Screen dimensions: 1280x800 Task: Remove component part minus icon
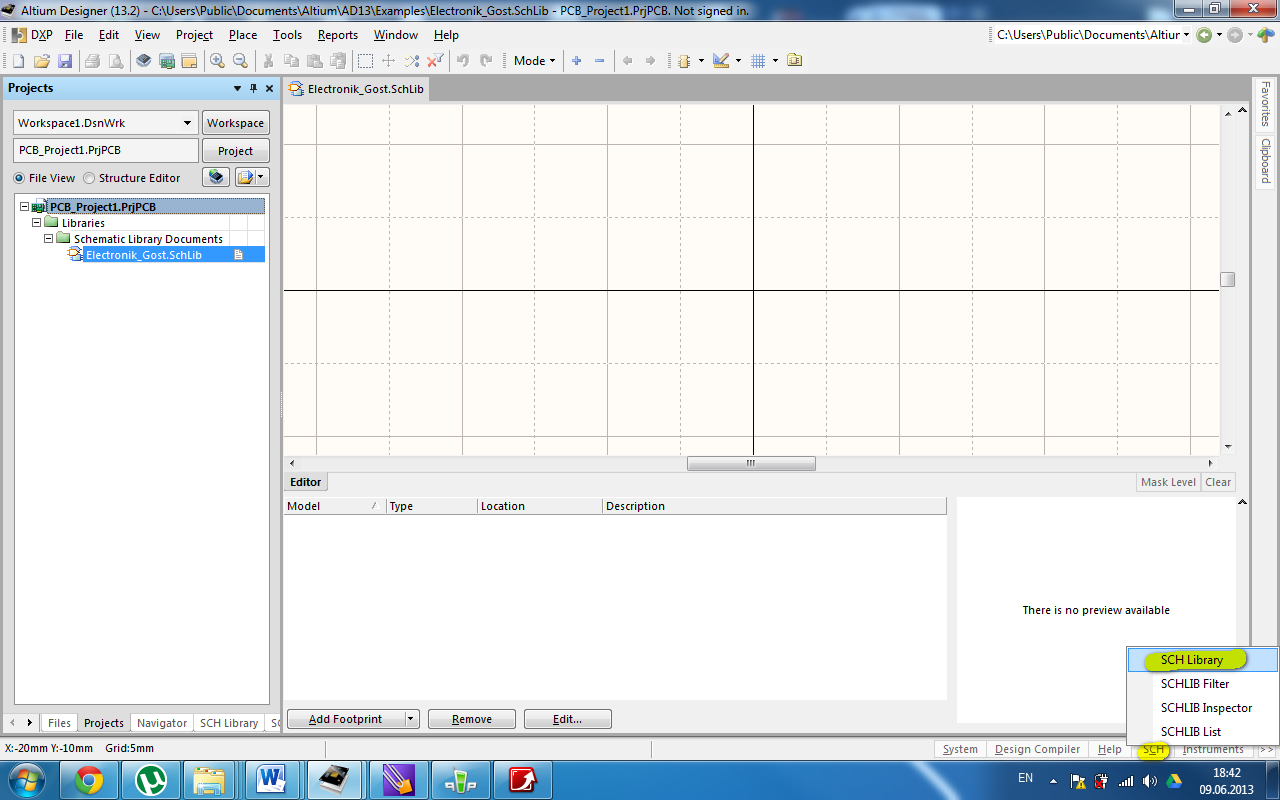pyautogui.click(x=599, y=61)
